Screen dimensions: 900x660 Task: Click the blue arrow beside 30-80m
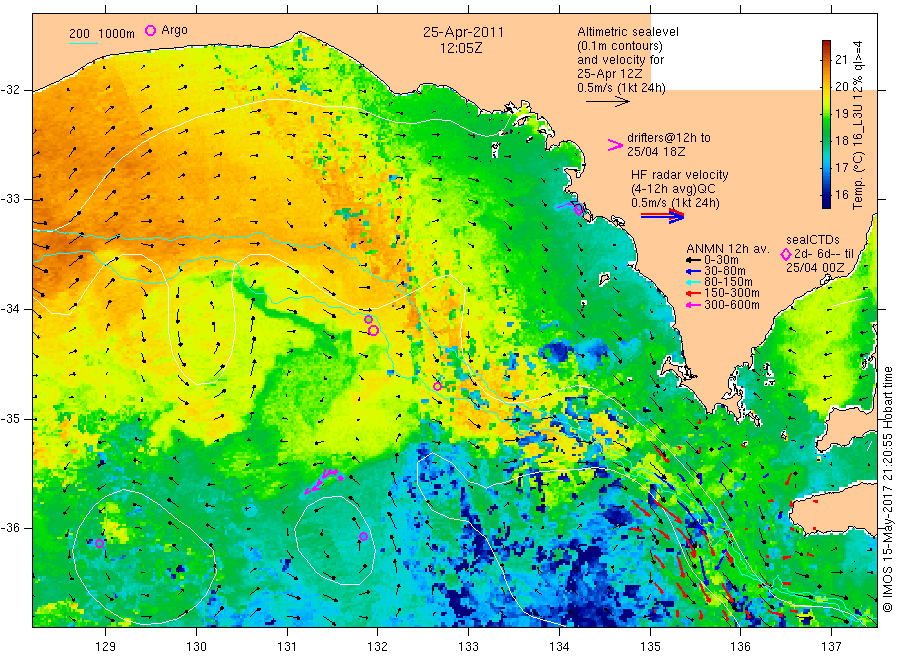[x=693, y=271]
